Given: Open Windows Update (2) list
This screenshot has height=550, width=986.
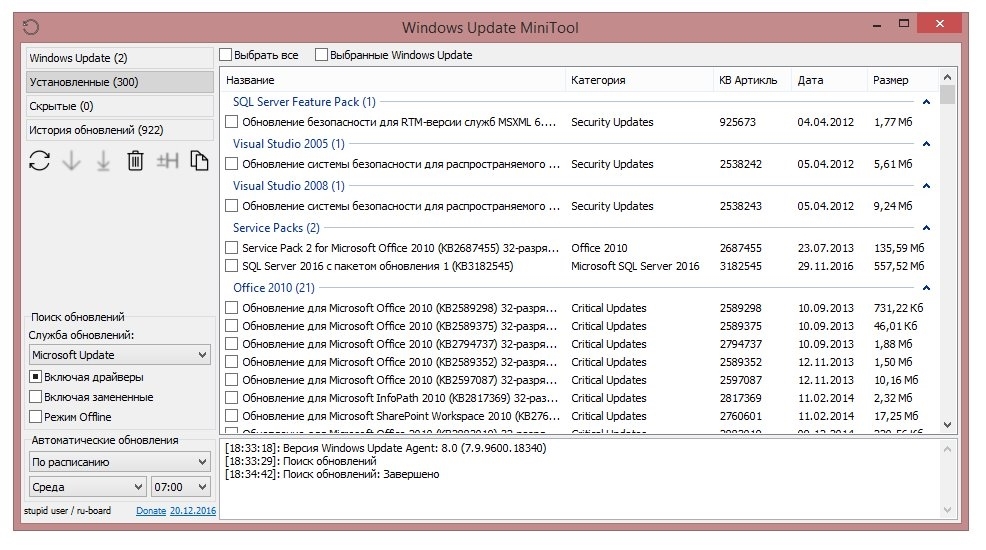Looking at the screenshot, I should tap(119, 58).
